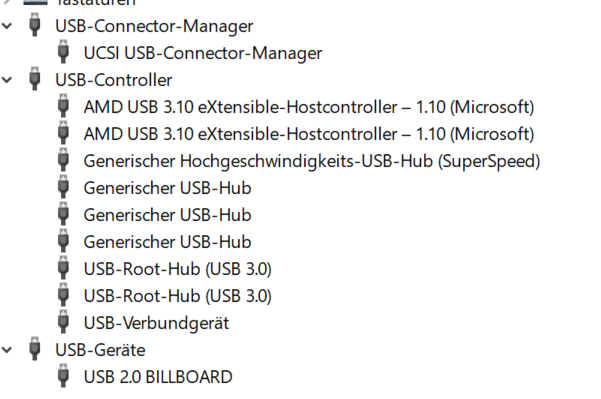
Task: Click the icon beside UCSI USB-Connector-Manager
Action: [63, 51]
